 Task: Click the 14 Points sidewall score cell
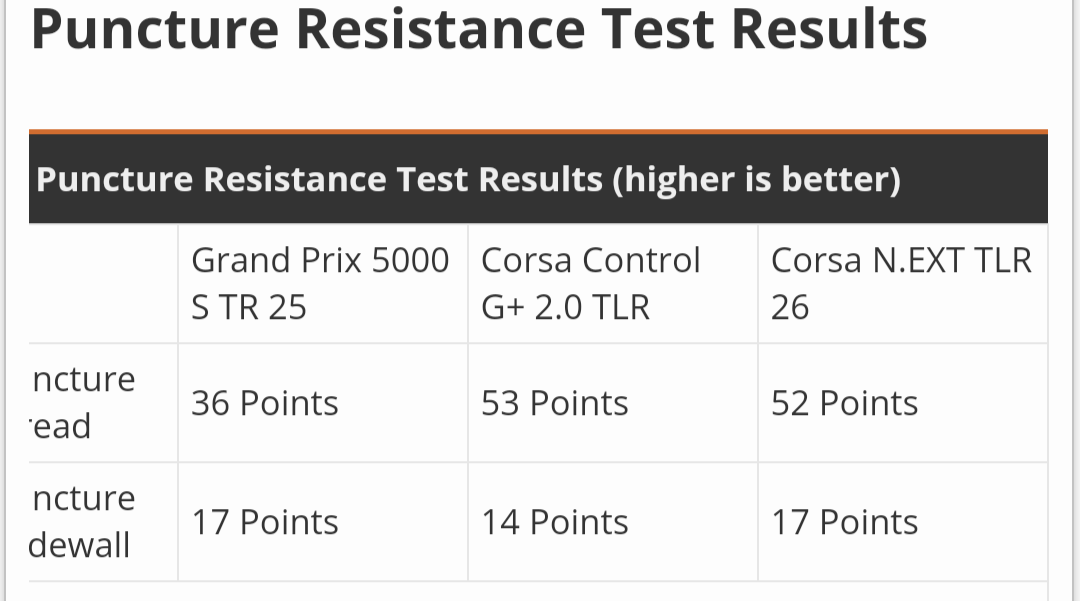click(x=555, y=522)
